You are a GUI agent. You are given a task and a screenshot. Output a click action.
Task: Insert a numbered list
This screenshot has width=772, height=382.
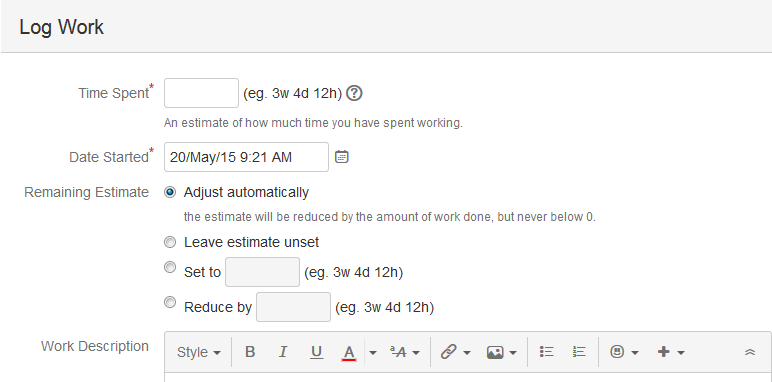(579, 351)
